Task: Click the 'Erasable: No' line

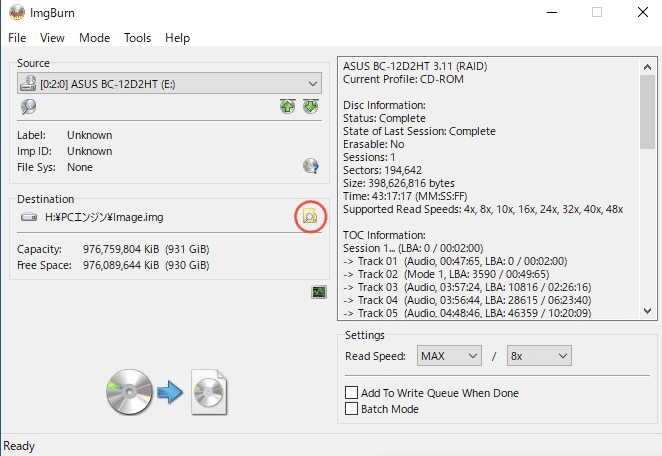Action: [374, 144]
